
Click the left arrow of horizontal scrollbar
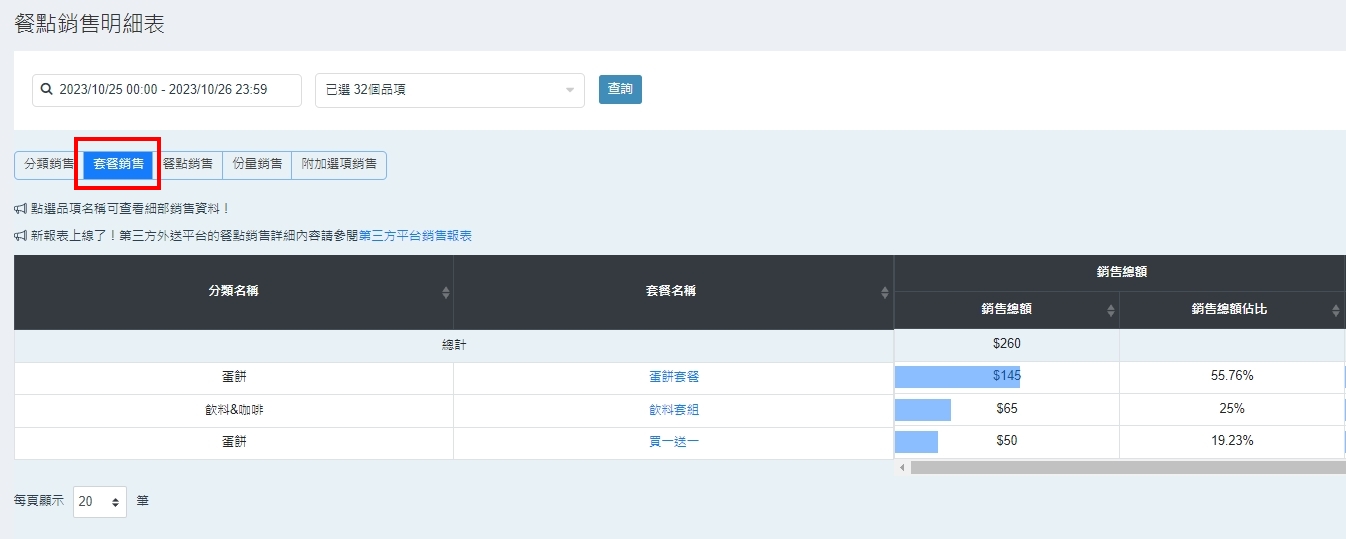(902, 467)
